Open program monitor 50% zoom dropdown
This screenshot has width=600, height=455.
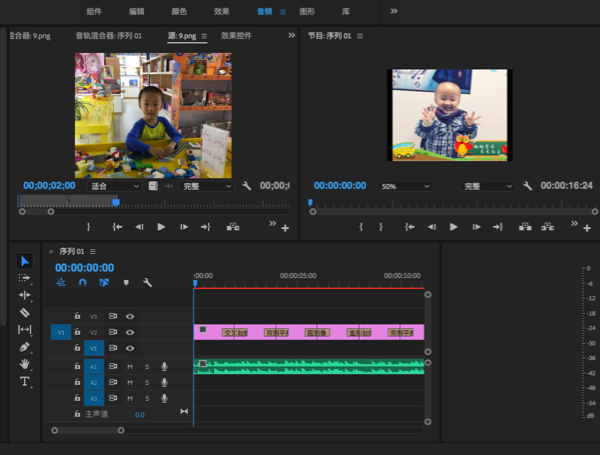coord(405,186)
